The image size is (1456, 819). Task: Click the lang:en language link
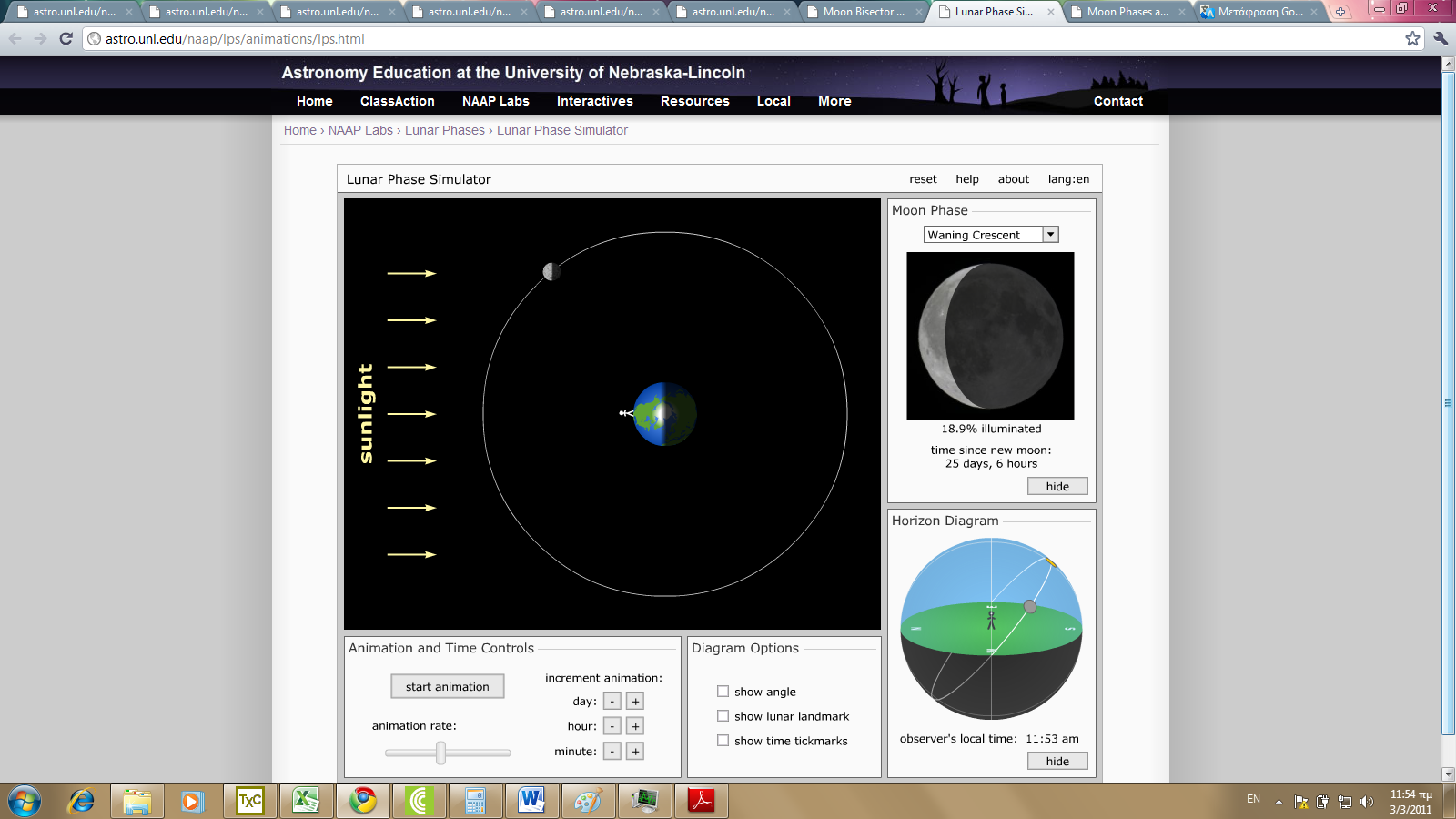[1068, 179]
